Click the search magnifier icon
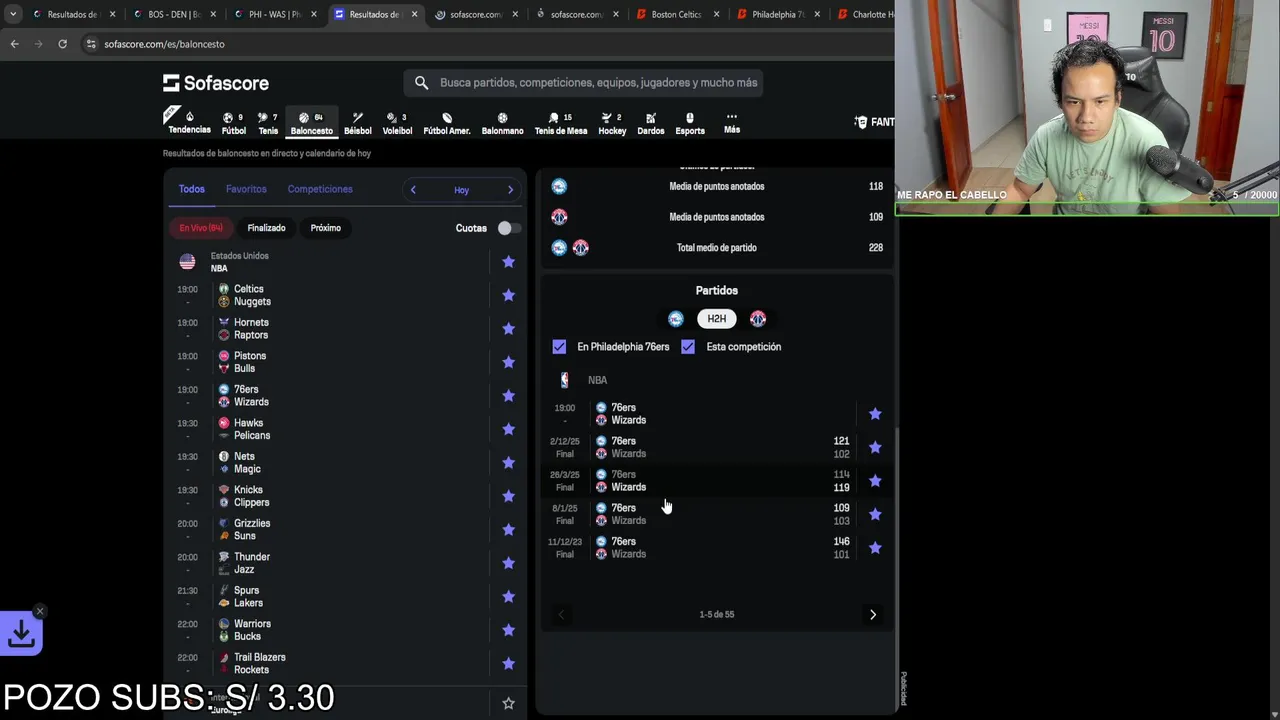The image size is (1280, 720). [421, 83]
